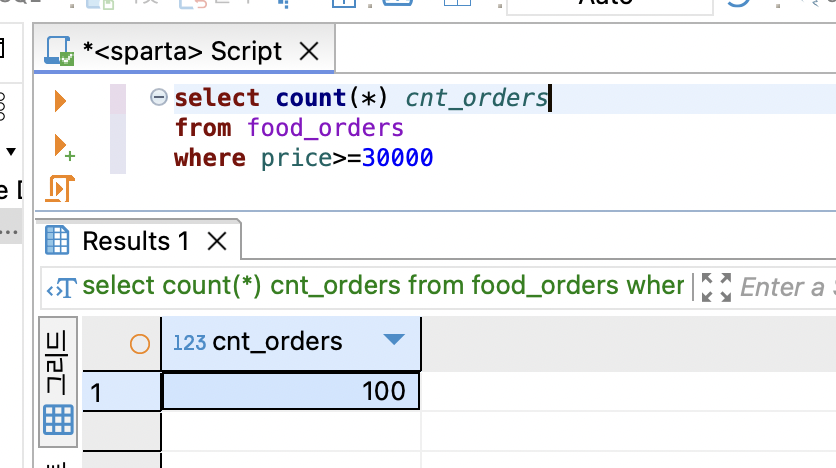Open the Results 1 tab
Image resolution: width=836 pixels, height=468 pixels.
pyautogui.click(x=136, y=241)
